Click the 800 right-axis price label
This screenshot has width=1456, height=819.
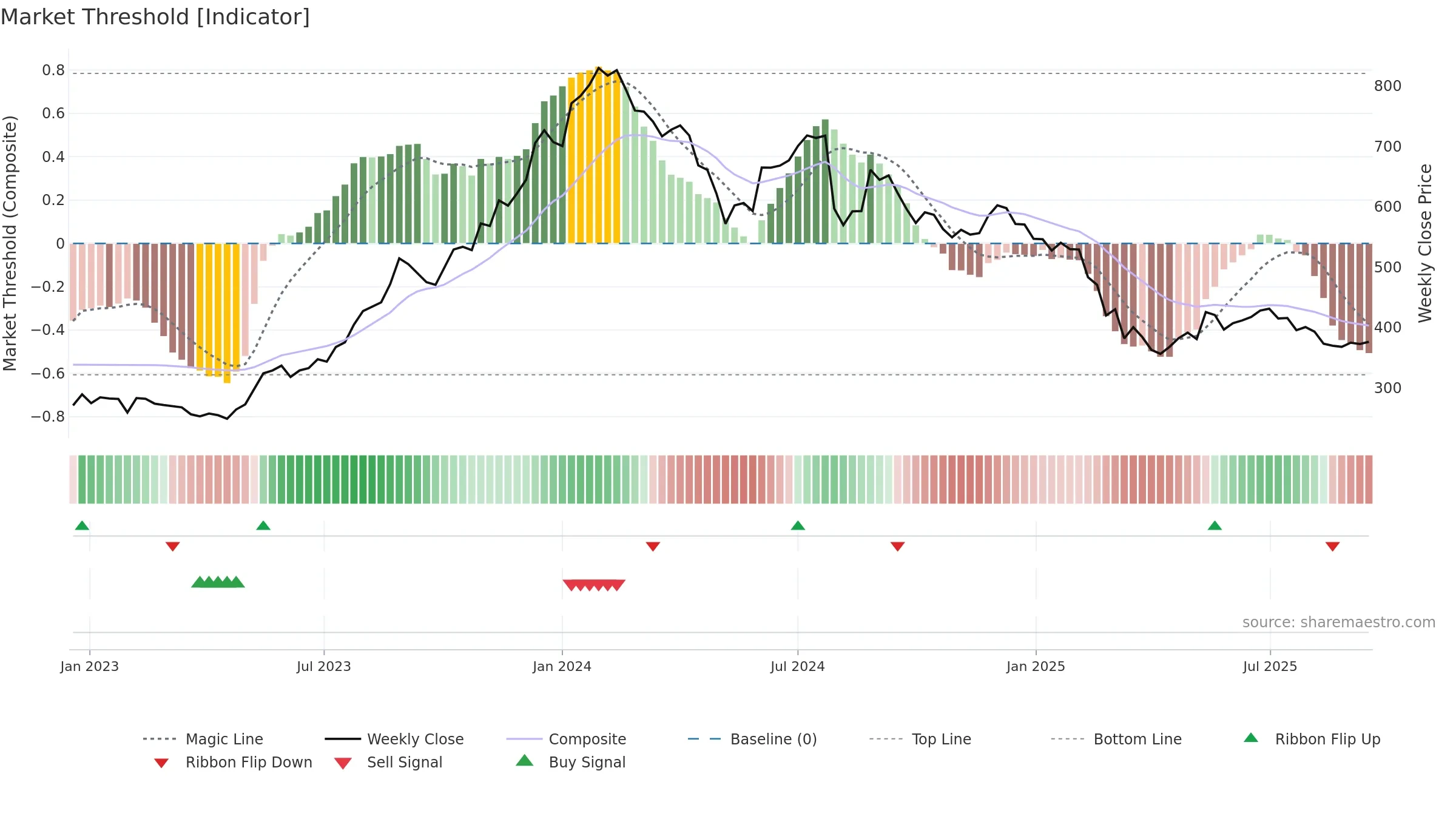(1388, 86)
